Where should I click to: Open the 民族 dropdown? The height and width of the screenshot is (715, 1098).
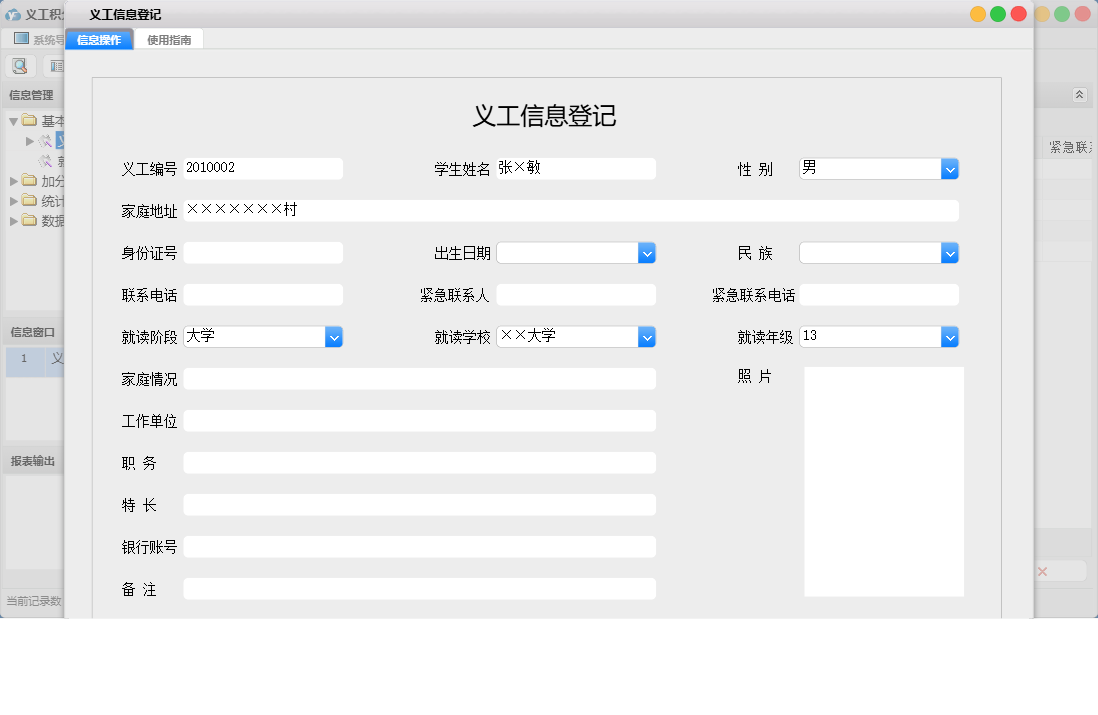(x=949, y=252)
